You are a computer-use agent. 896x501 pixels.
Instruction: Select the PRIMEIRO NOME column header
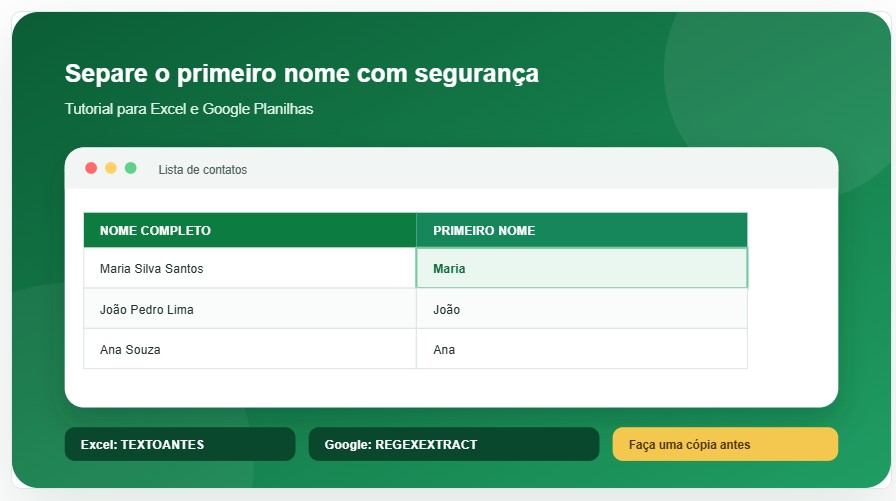click(582, 230)
